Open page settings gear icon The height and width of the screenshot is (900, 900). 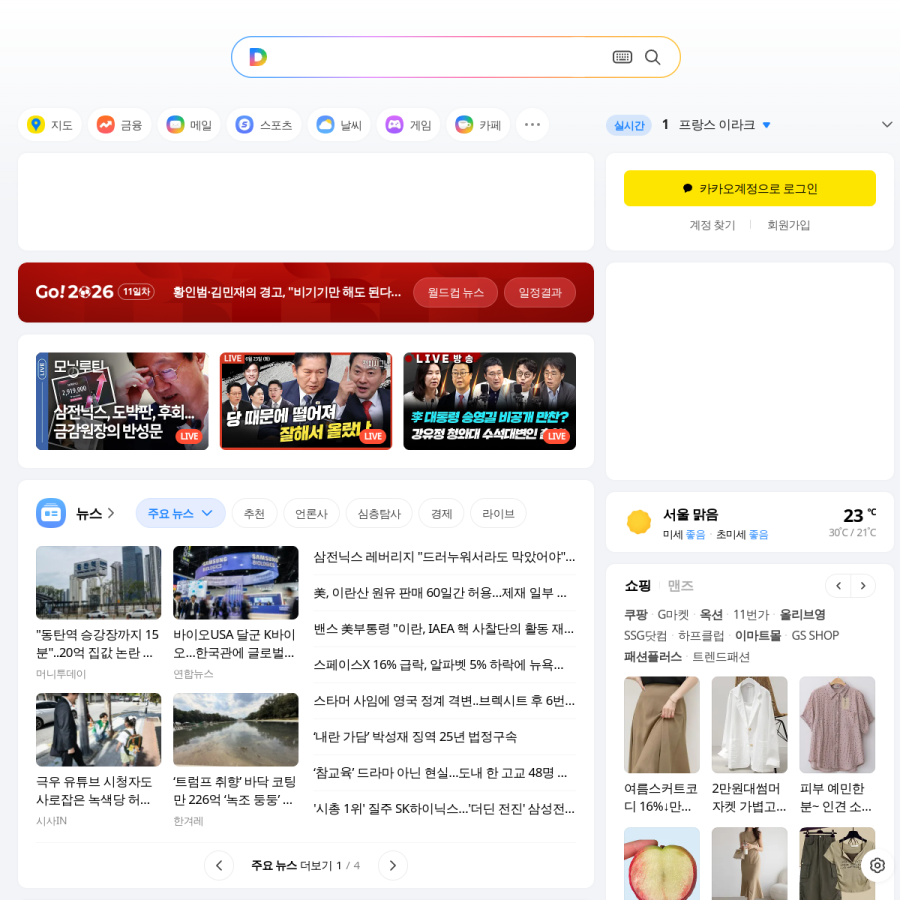(877, 865)
